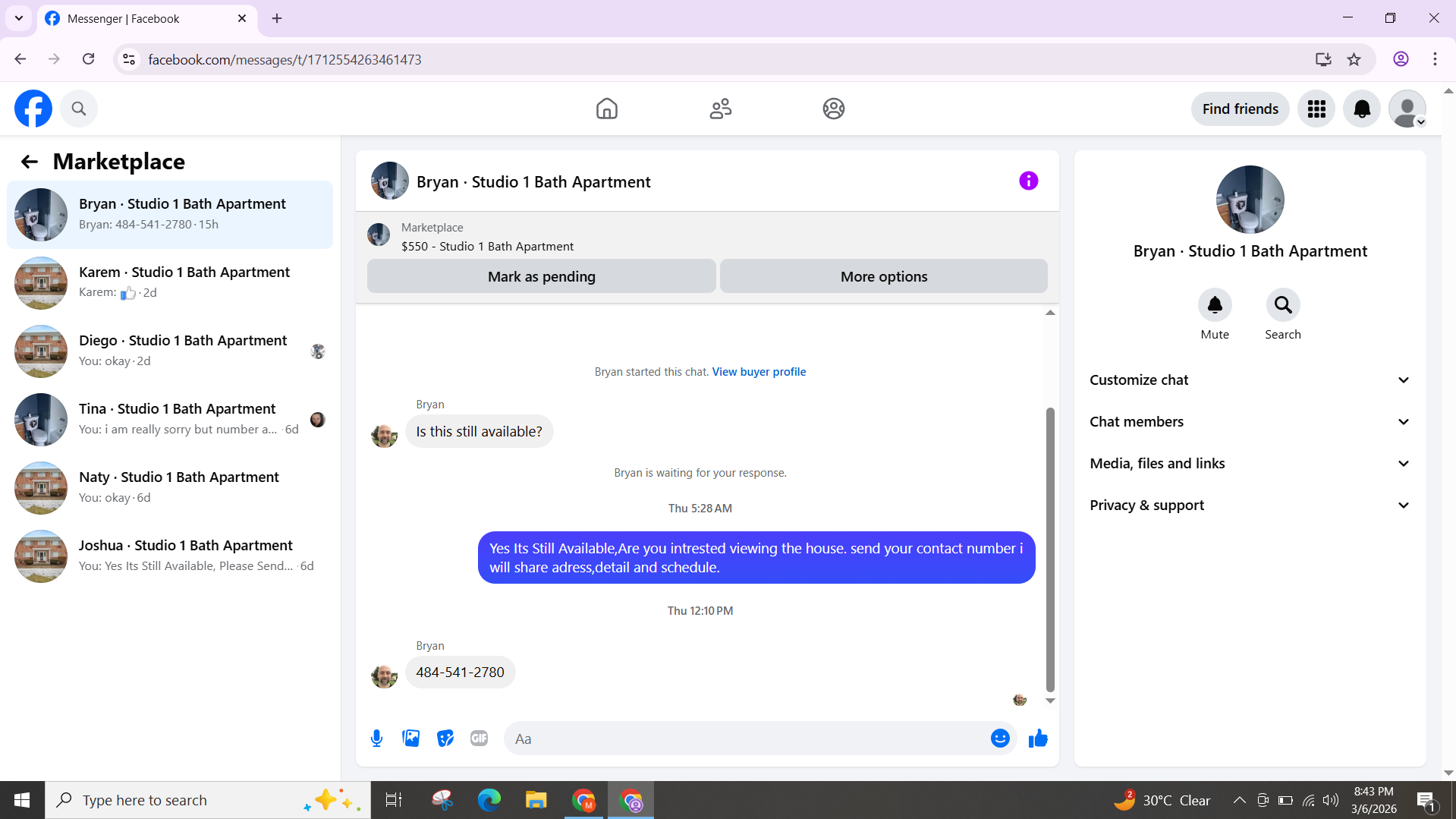Open conversation information purple icon
Image resolution: width=1456 pixels, height=819 pixels.
click(1028, 181)
